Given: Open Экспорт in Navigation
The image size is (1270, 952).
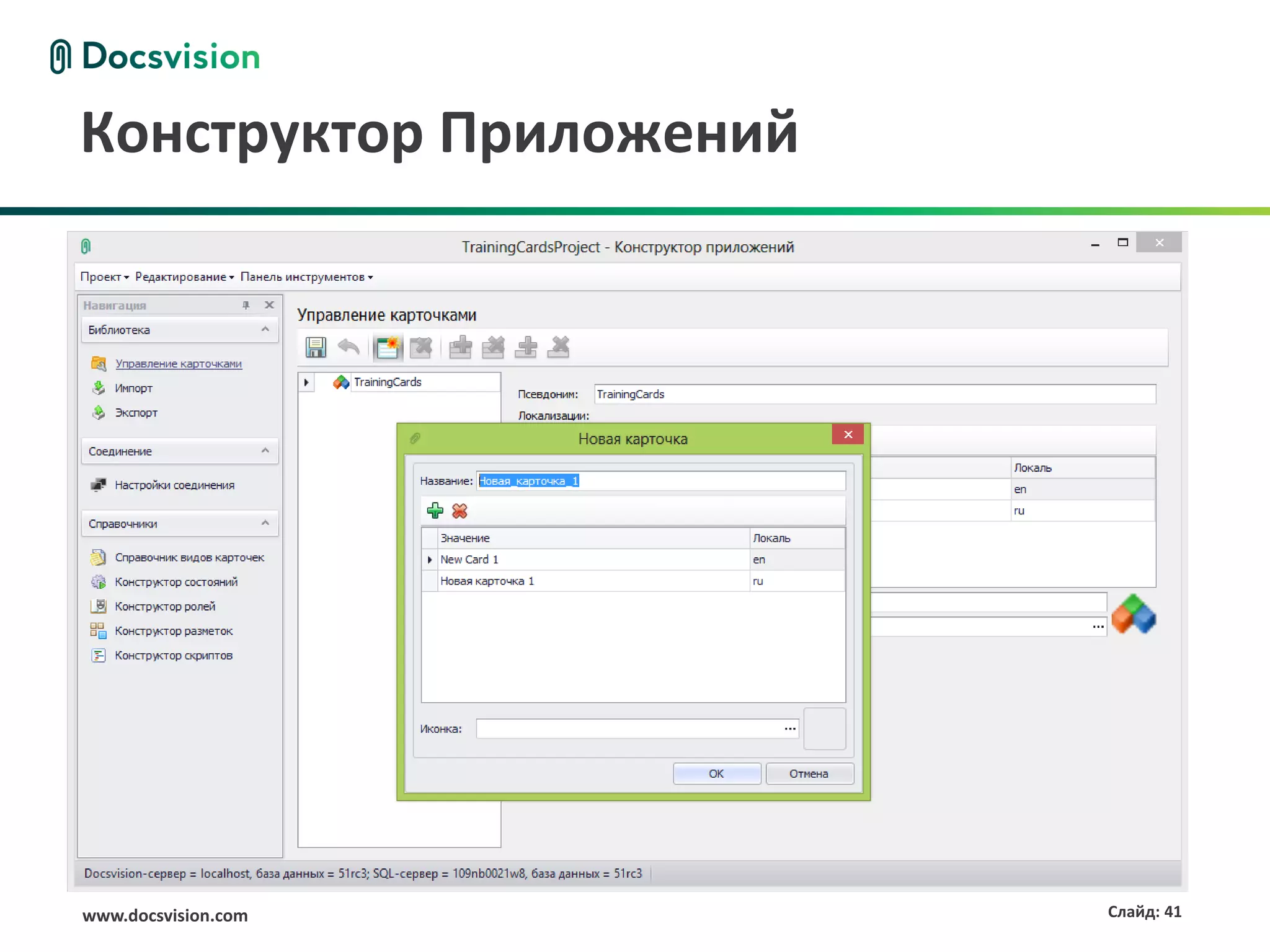Looking at the screenshot, I should tap(136, 413).
